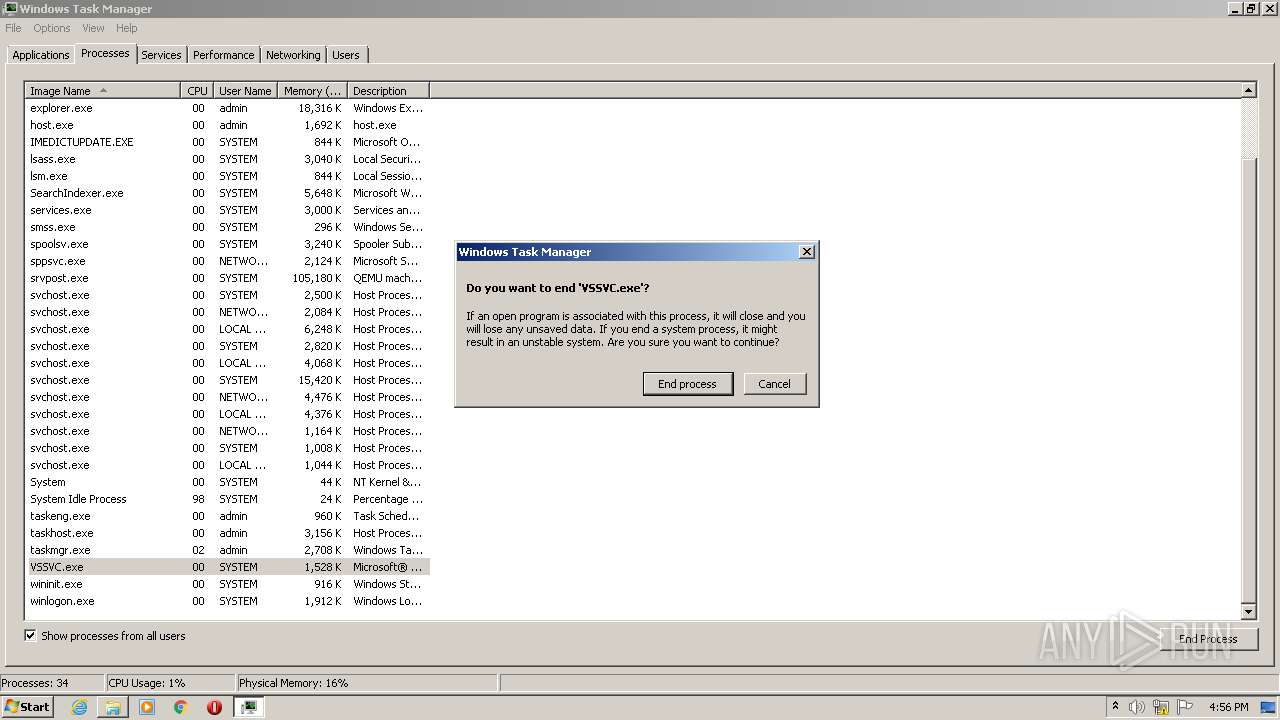Click the Start button
Screen dimensions: 1280x720
pyautogui.click(x=27, y=707)
